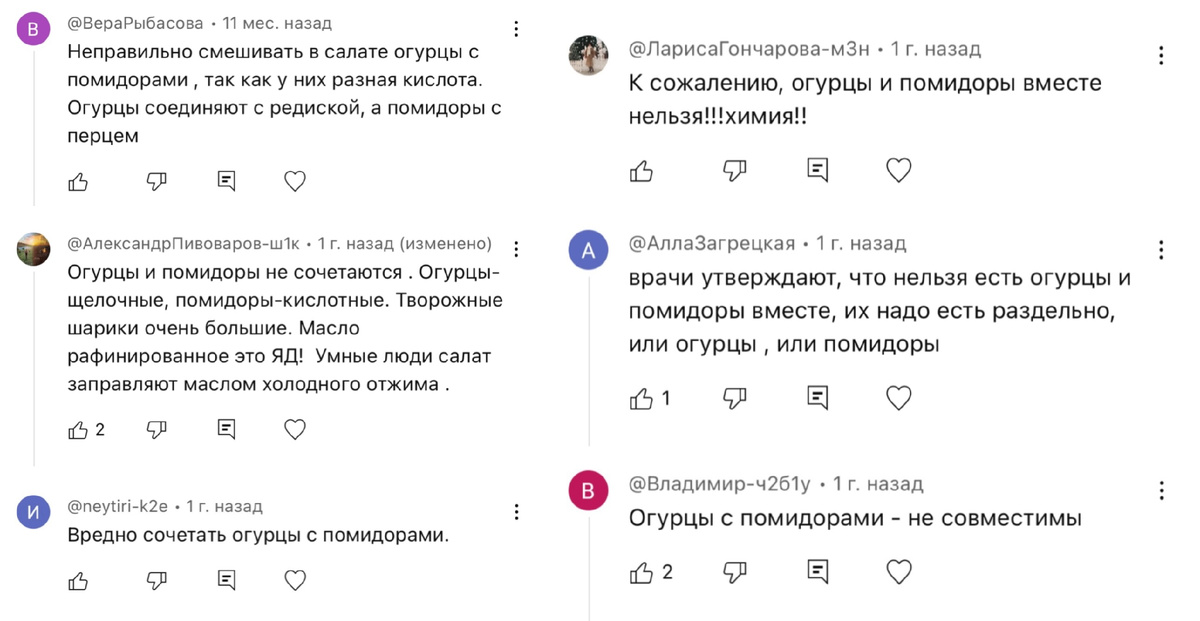This screenshot has width=1200, height=621.
Task: Like the comment by @neytiri-k2e
Action: [x=78, y=580]
